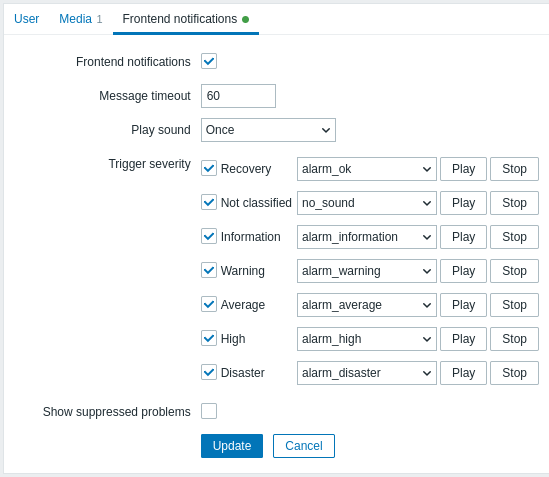Play the Not classified sound
This screenshot has height=477, width=549.
click(463, 203)
